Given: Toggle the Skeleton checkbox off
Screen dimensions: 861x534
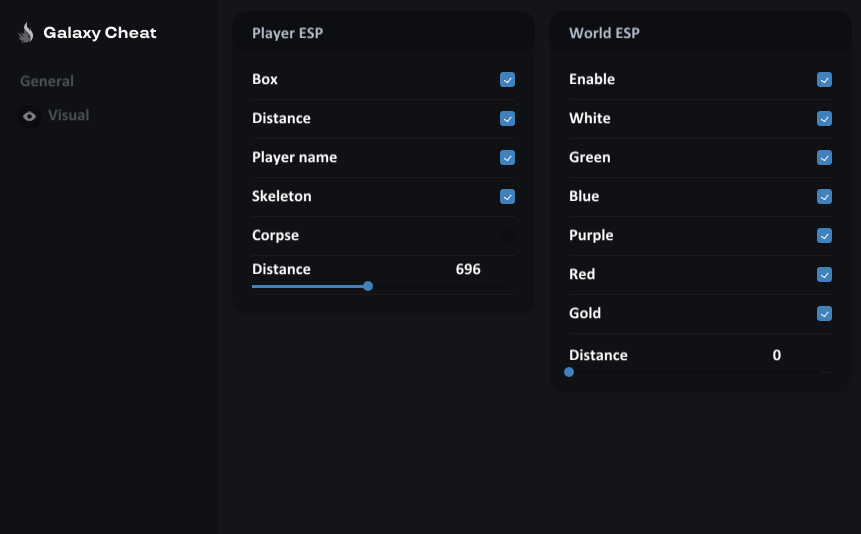Looking at the screenshot, I should [x=507, y=197].
